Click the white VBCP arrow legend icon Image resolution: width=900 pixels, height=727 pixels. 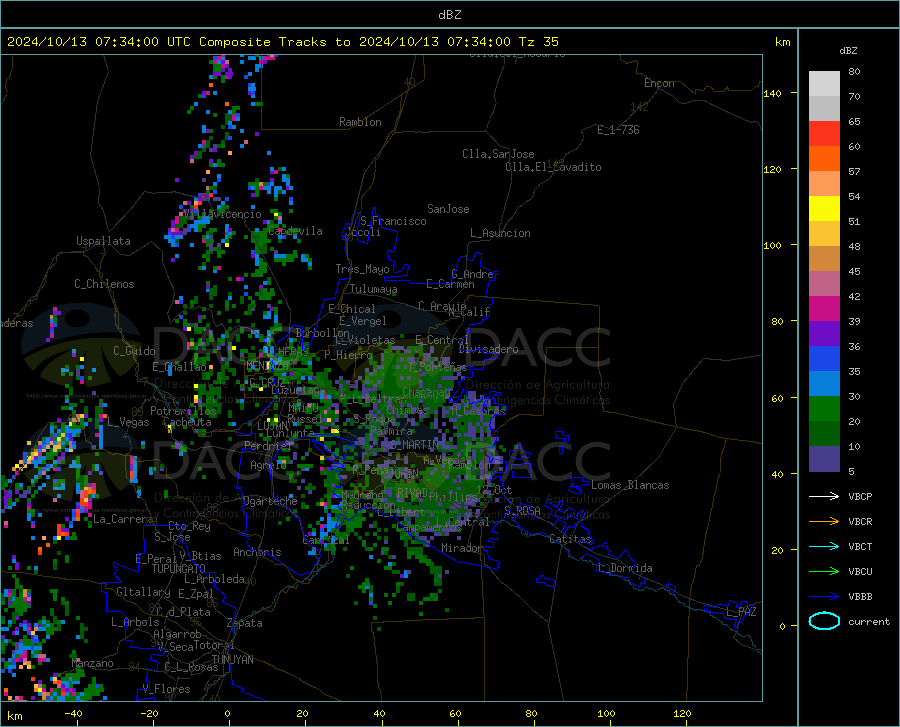pyautogui.click(x=824, y=496)
